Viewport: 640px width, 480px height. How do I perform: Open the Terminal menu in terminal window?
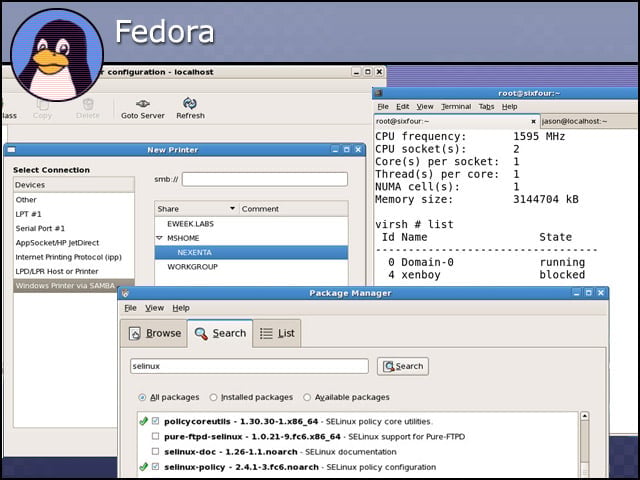[456, 107]
